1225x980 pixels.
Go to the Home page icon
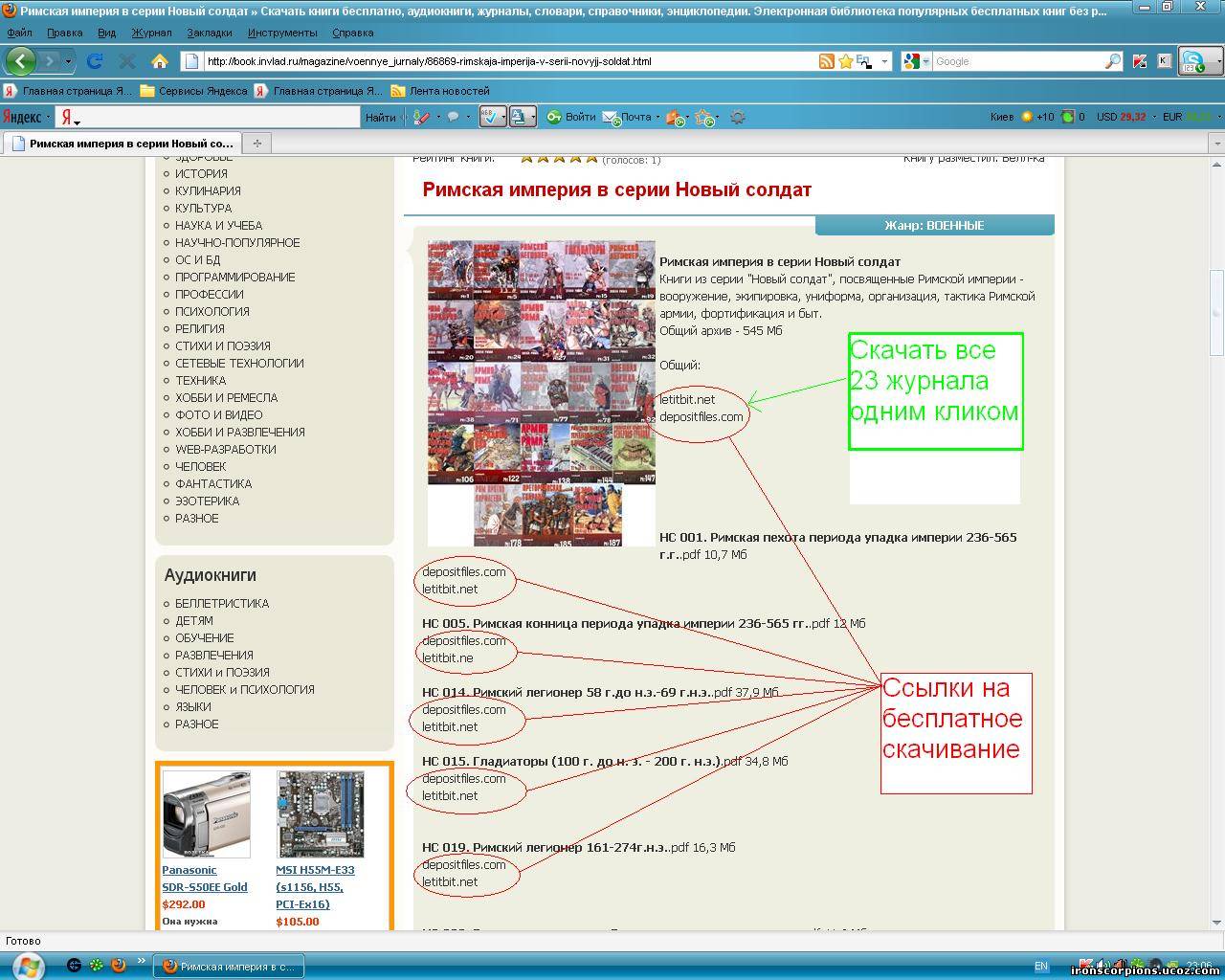click(x=159, y=61)
